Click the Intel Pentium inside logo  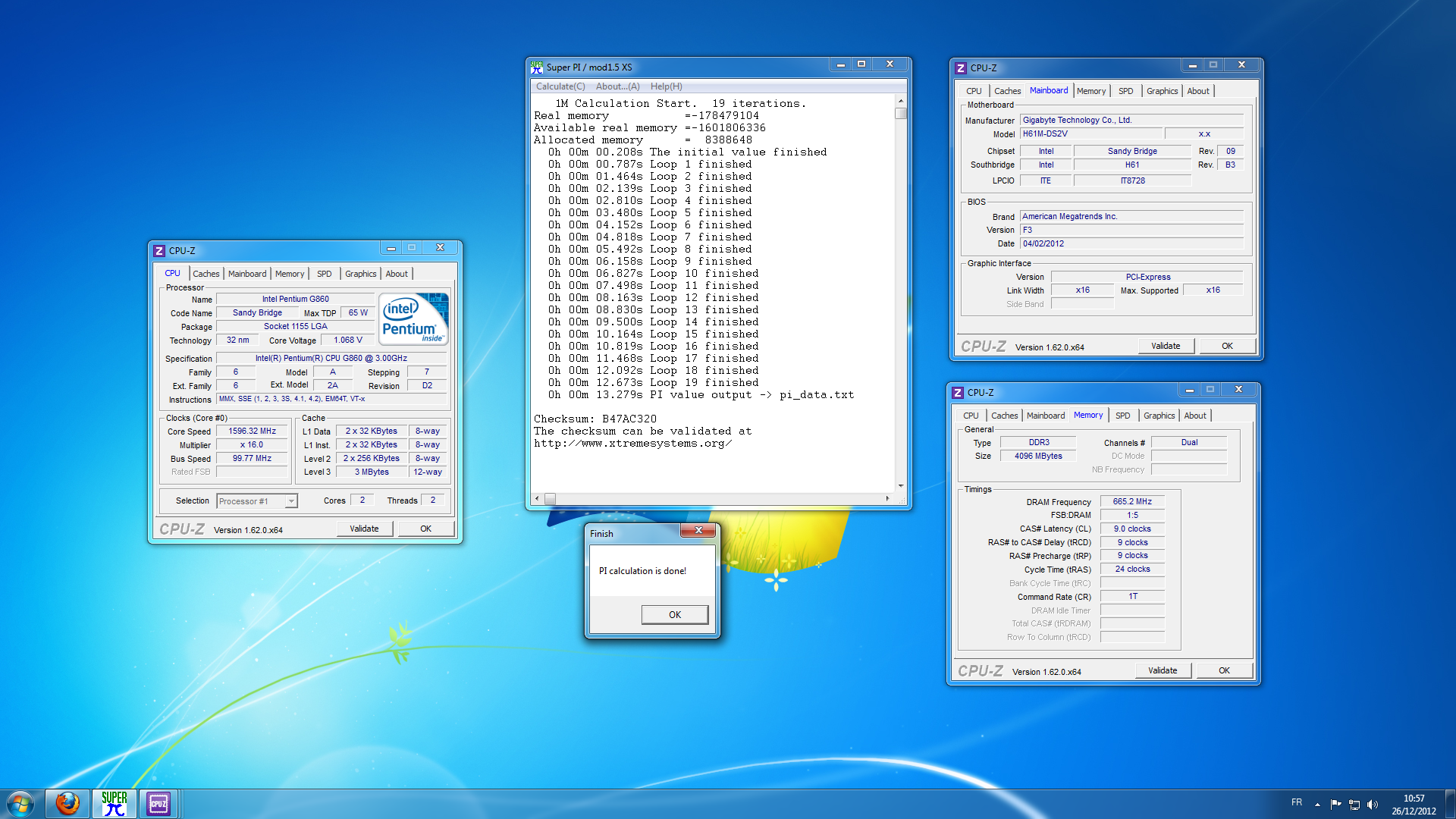pos(414,319)
